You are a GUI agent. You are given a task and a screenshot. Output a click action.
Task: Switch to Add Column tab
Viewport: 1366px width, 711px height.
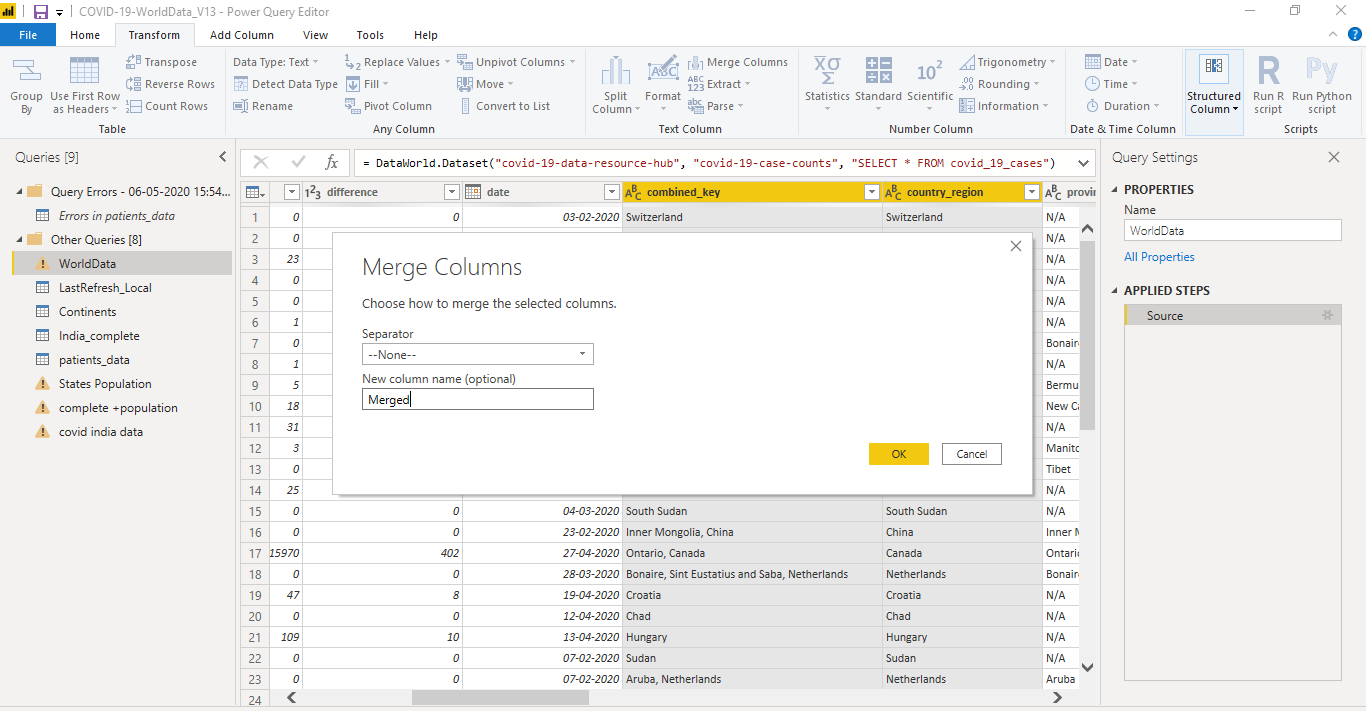242,35
